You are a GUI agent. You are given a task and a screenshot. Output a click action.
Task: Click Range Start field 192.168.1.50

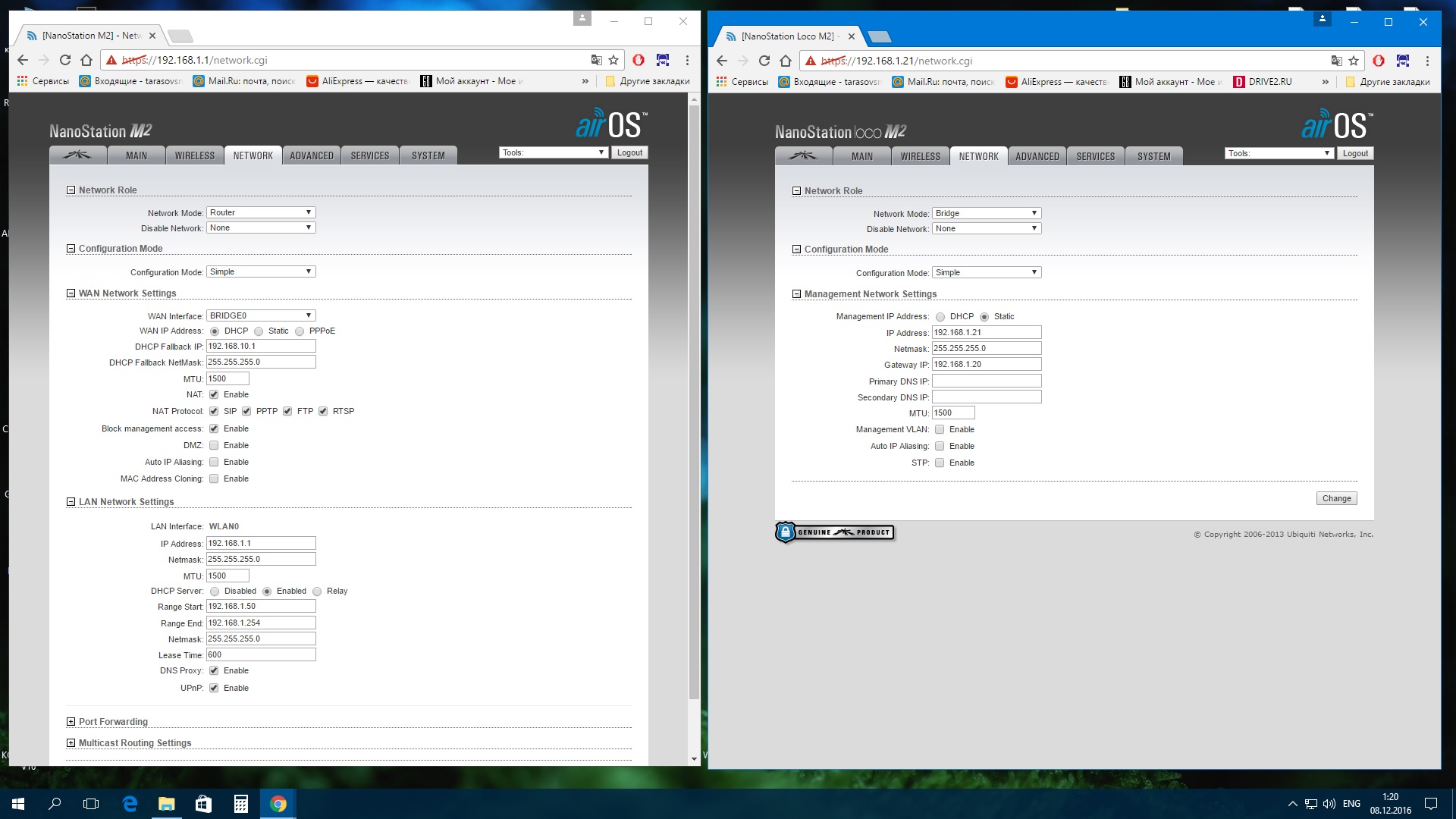tap(261, 606)
